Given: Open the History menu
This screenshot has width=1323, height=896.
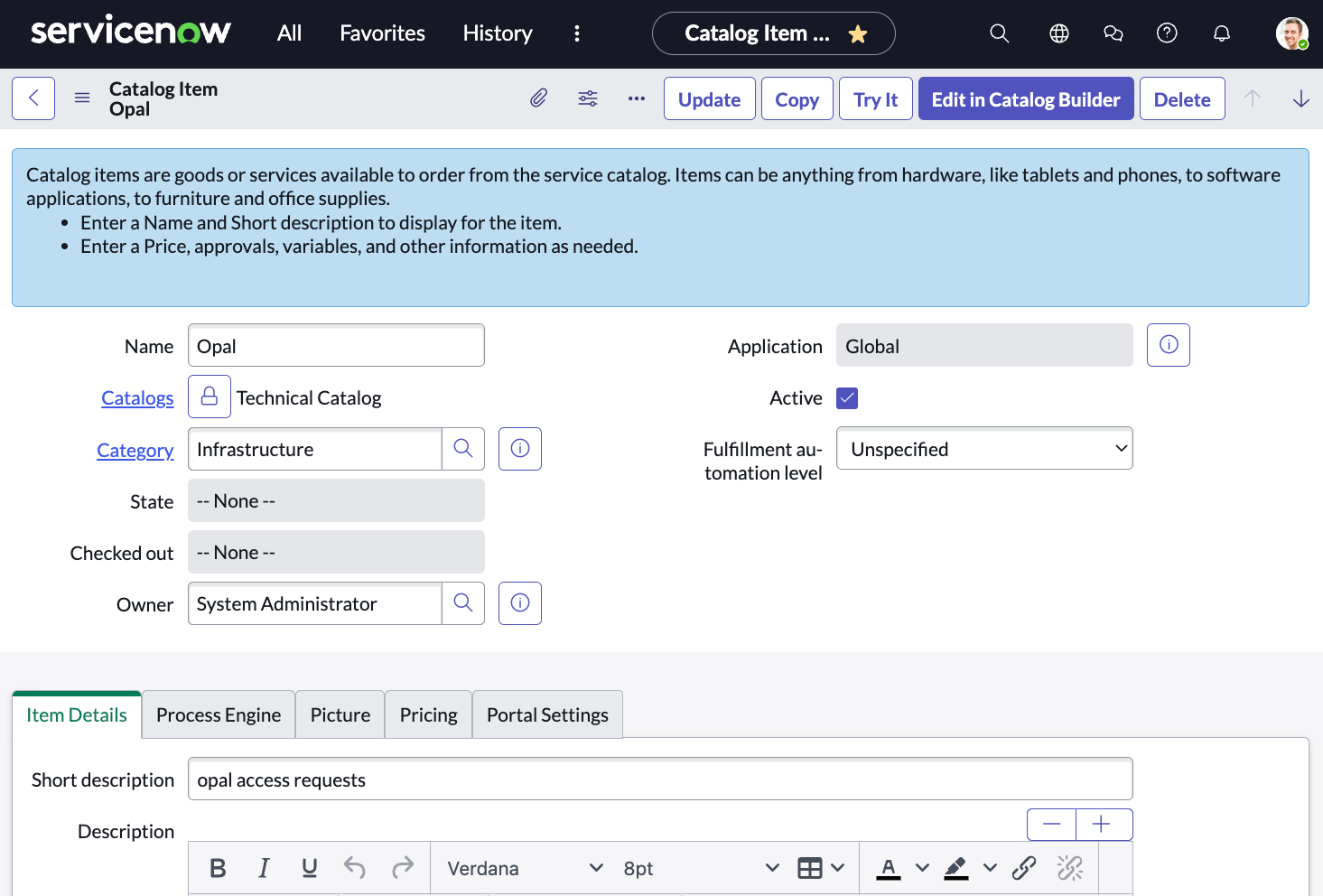Looking at the screenshot, I should tap(498, 33).
